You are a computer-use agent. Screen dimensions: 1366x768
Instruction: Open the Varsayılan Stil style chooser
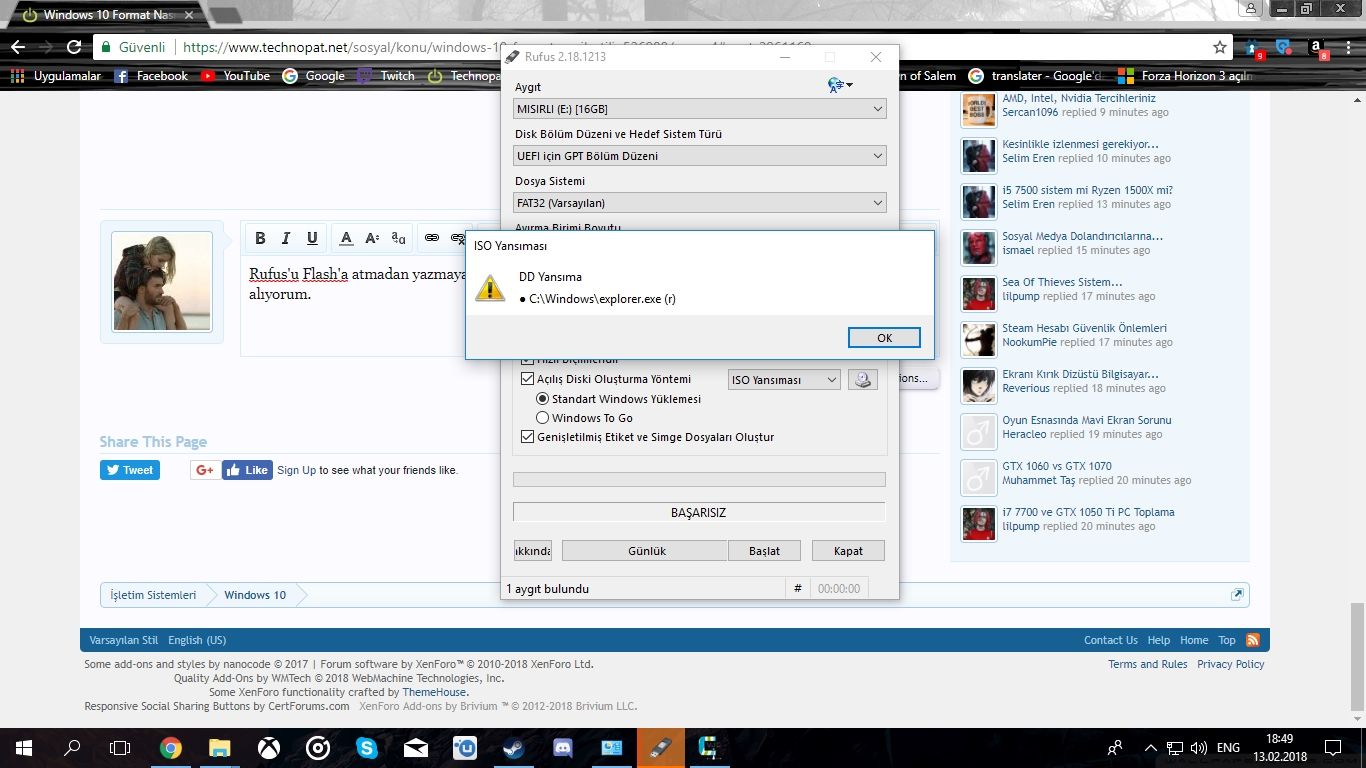124,640
